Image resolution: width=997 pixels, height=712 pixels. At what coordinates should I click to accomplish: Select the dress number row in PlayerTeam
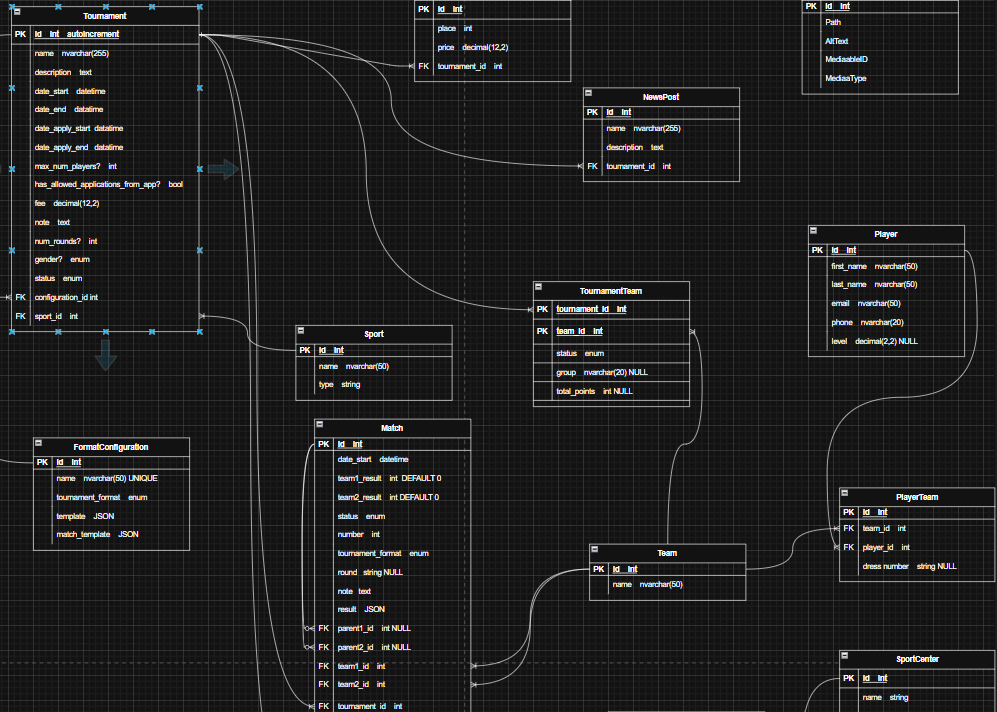point(908,566)
